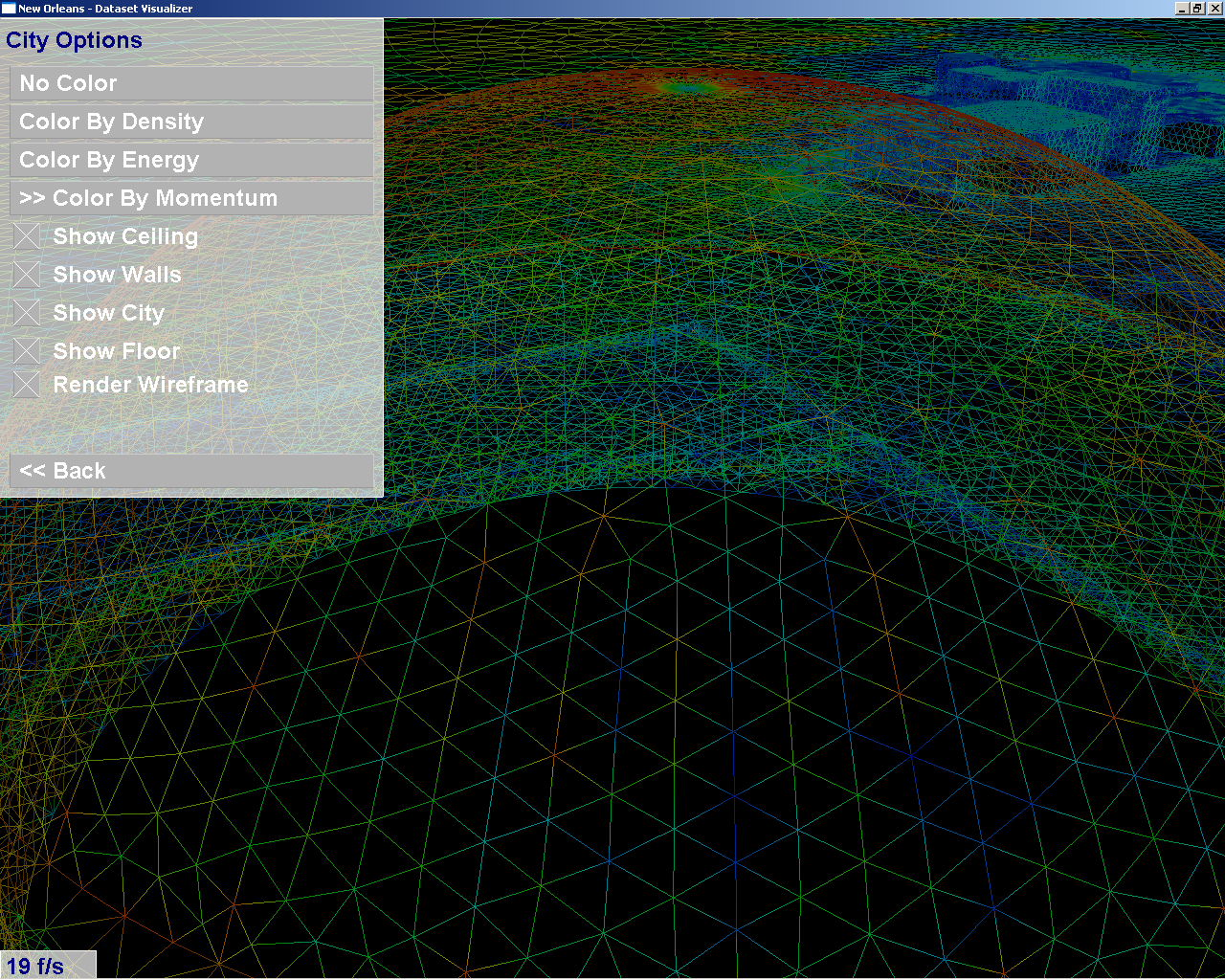Click the circular ring at the dome's peak

[687, 88]
